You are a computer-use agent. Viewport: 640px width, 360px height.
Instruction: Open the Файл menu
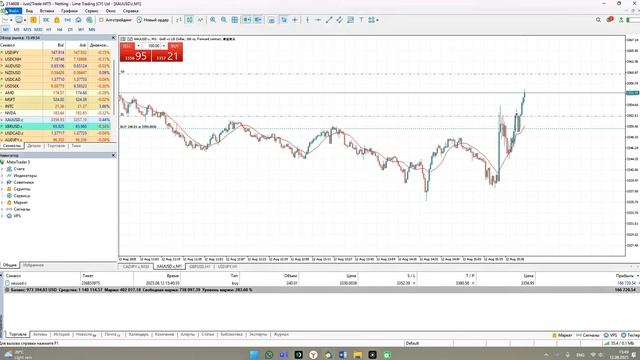(13, 11)
